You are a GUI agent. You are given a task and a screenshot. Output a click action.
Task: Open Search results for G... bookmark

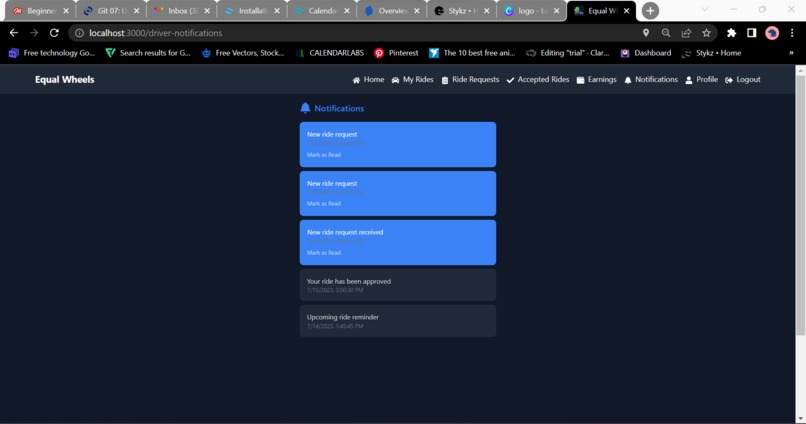point(148,53)
